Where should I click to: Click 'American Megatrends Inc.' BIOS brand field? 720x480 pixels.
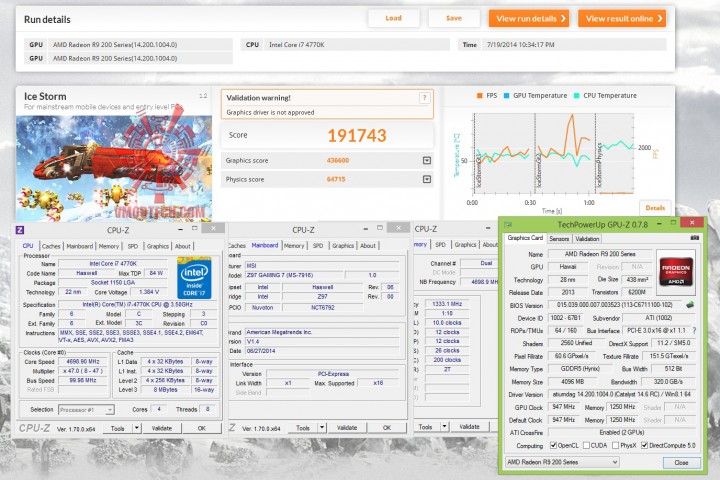322,332
